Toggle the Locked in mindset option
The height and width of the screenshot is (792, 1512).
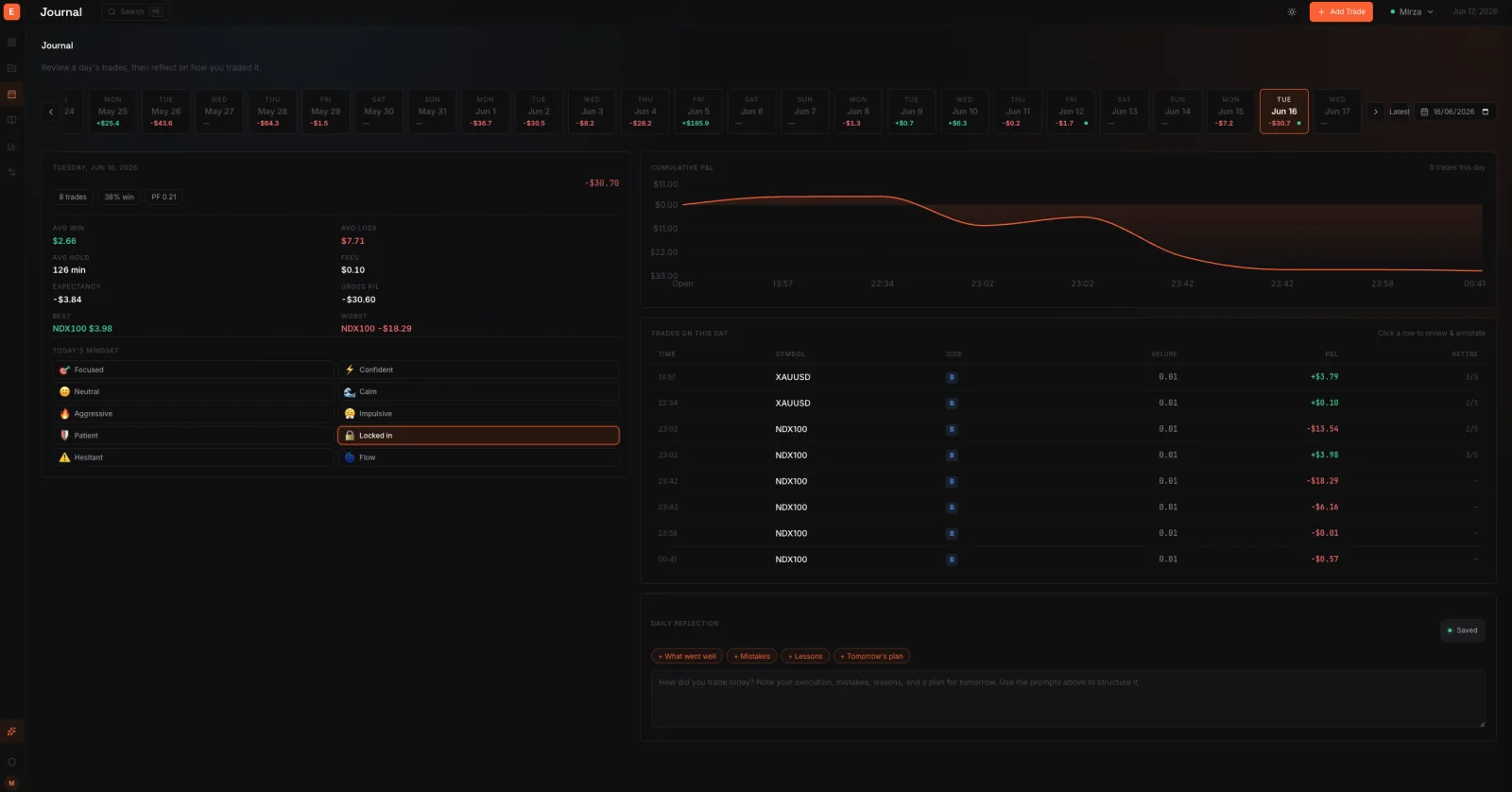click(x=478, y=436)
